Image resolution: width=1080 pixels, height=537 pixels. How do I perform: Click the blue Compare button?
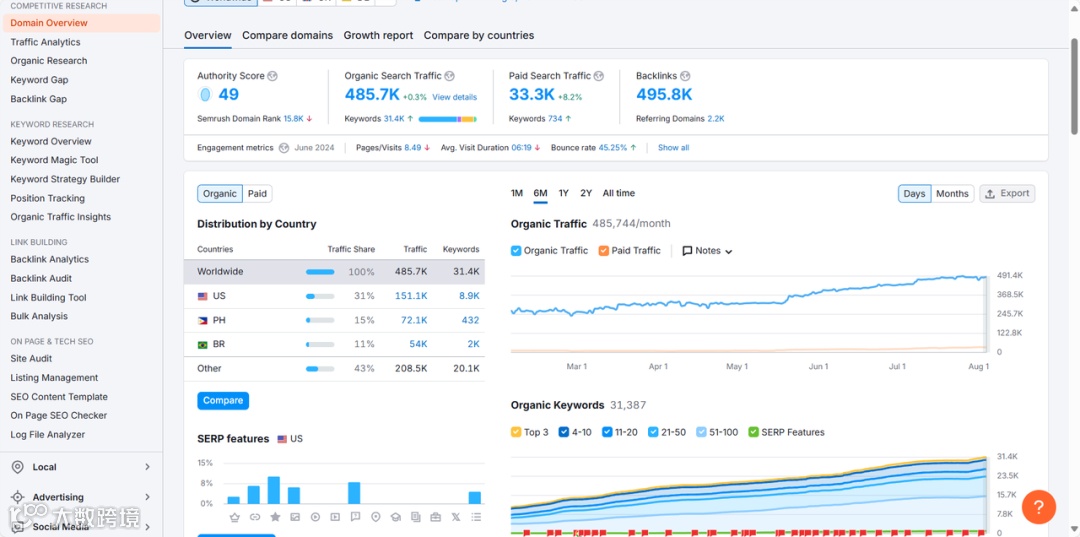coord(223,401)
